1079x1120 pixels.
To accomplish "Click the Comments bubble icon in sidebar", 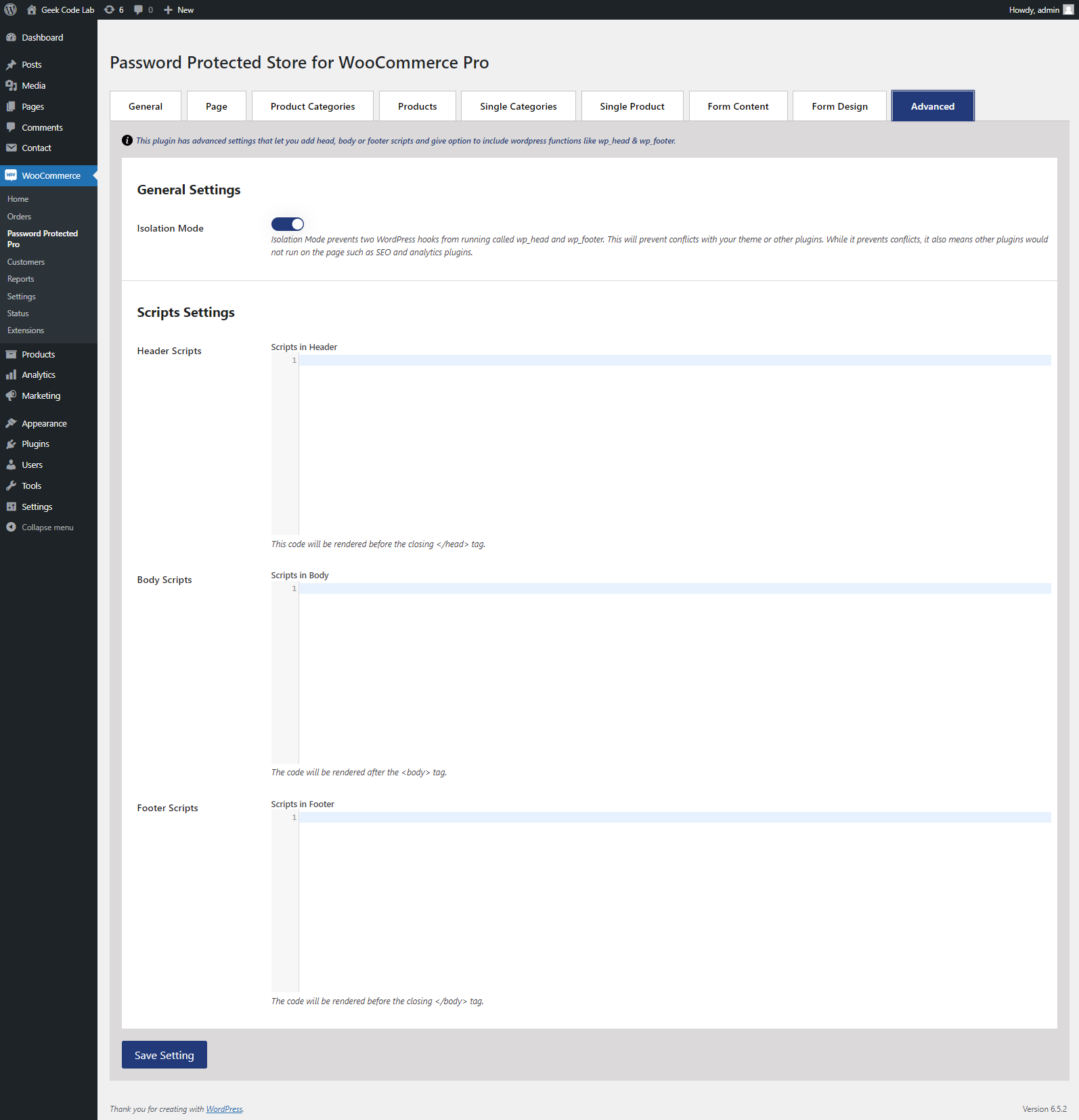I will tap(11, 127).
